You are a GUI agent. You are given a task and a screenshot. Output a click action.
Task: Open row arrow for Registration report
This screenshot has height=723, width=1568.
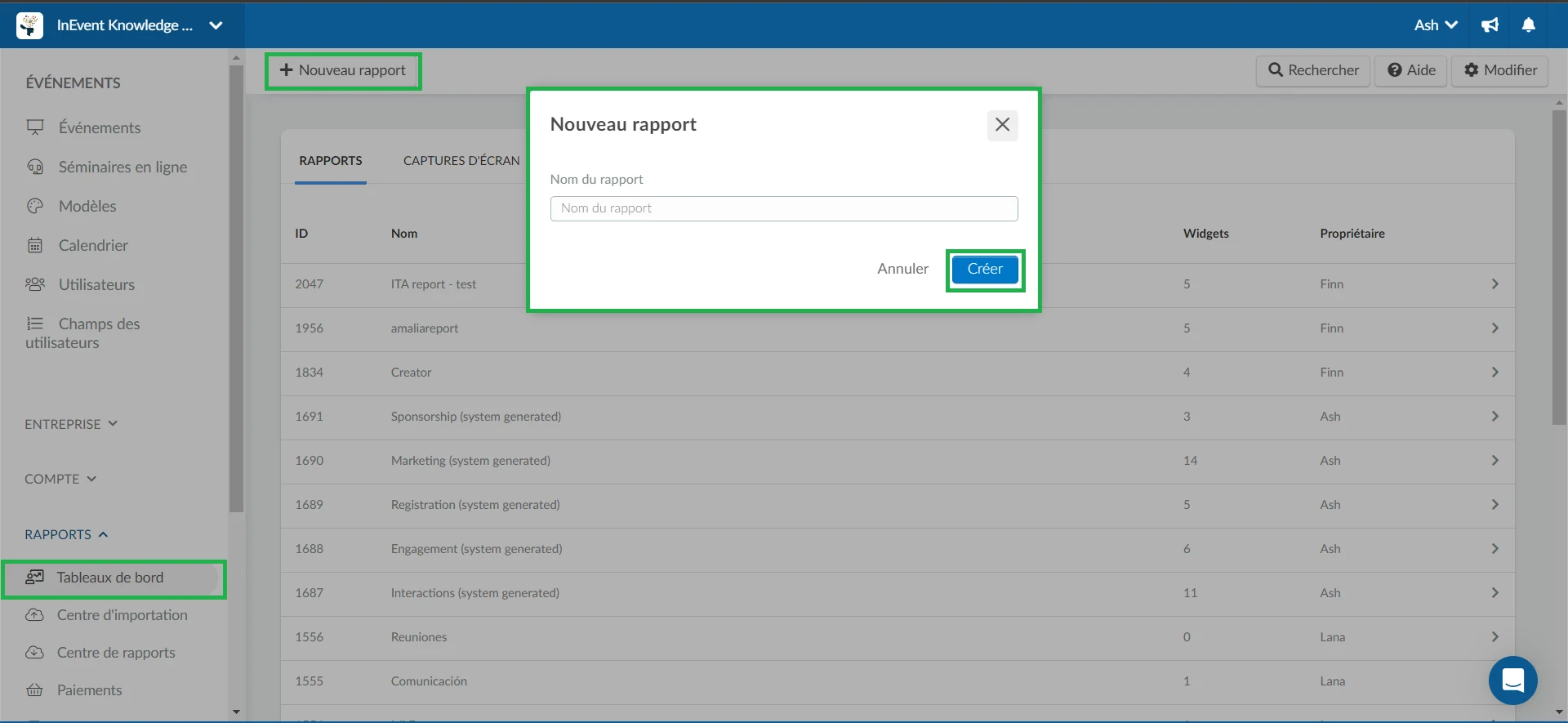coord(1494,505)
